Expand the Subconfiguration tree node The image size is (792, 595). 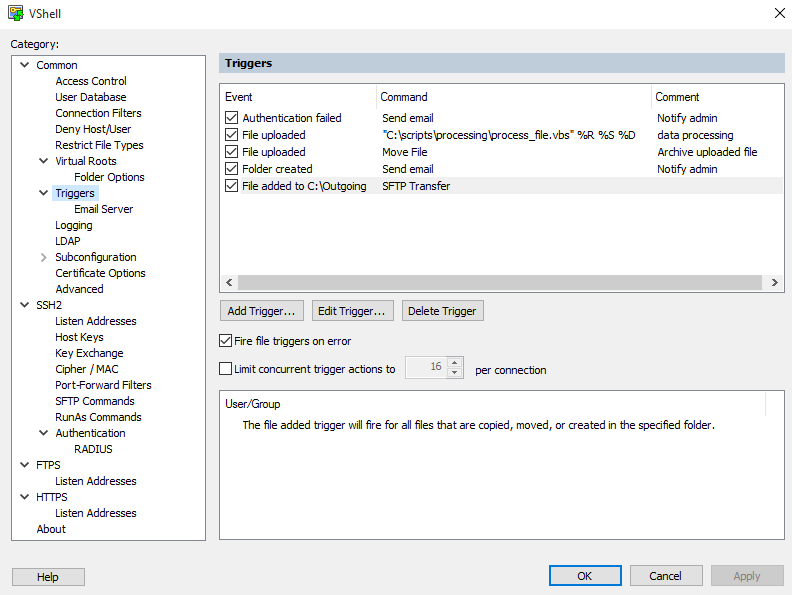(43, 257)
